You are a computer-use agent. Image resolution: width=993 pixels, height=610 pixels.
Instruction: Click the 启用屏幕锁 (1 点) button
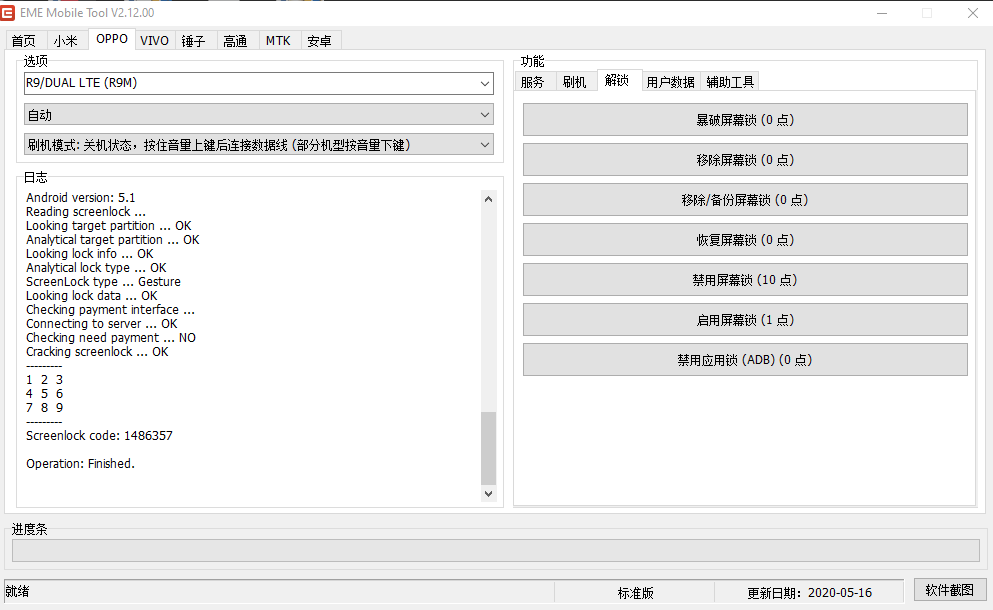745,319
